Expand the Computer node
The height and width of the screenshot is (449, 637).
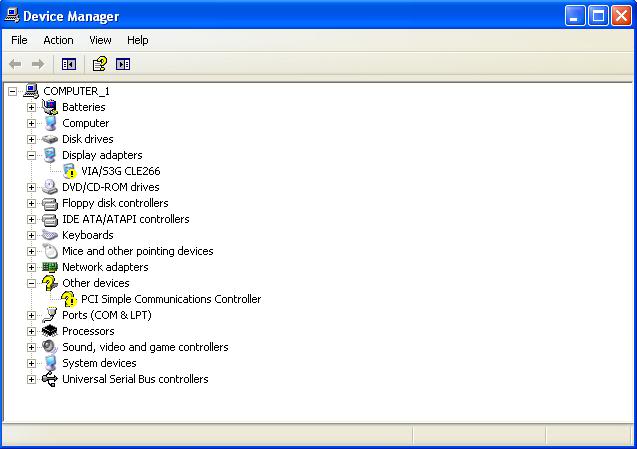[31, 123]
